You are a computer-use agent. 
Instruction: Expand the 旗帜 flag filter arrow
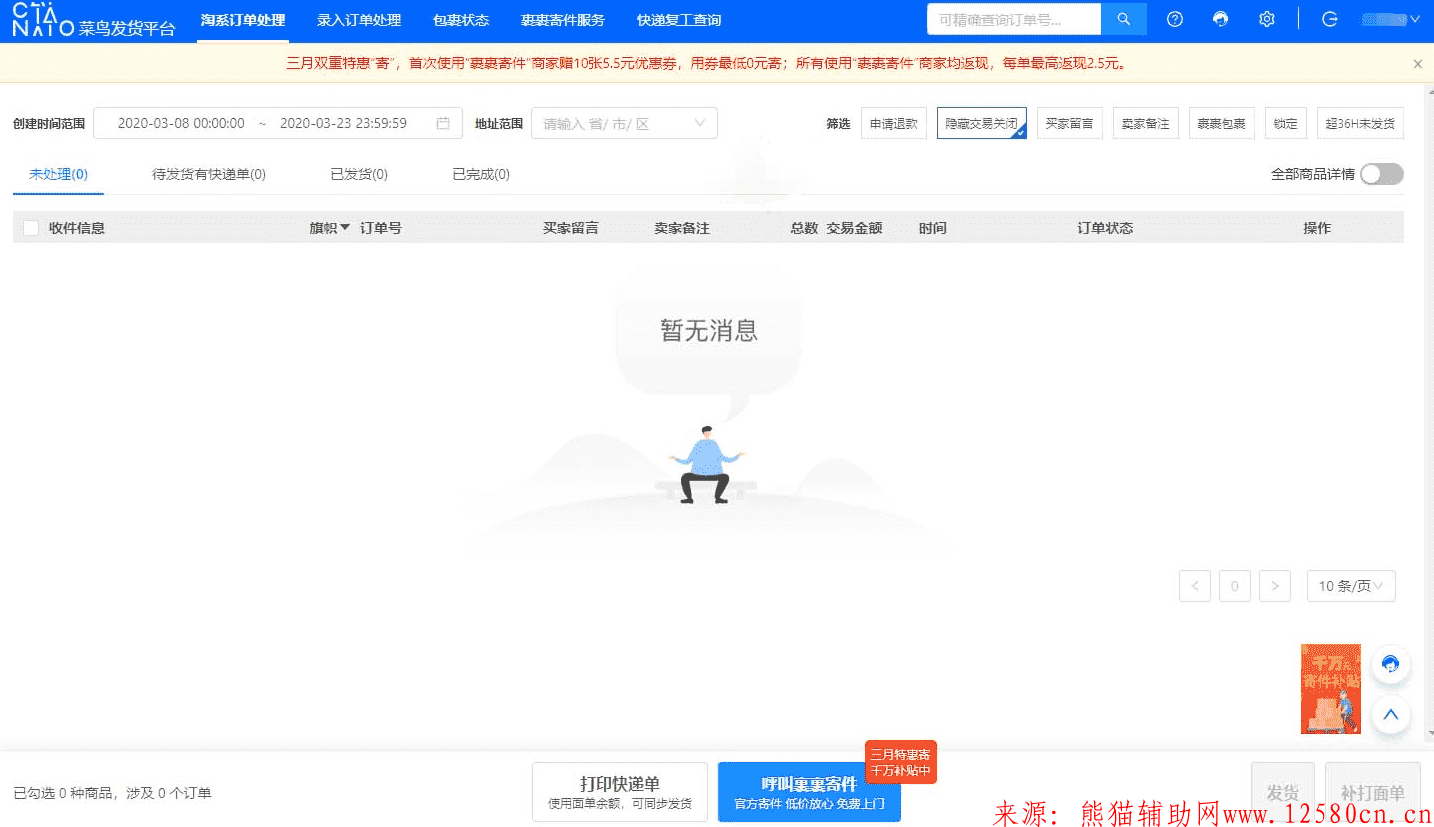click(345, 228)
